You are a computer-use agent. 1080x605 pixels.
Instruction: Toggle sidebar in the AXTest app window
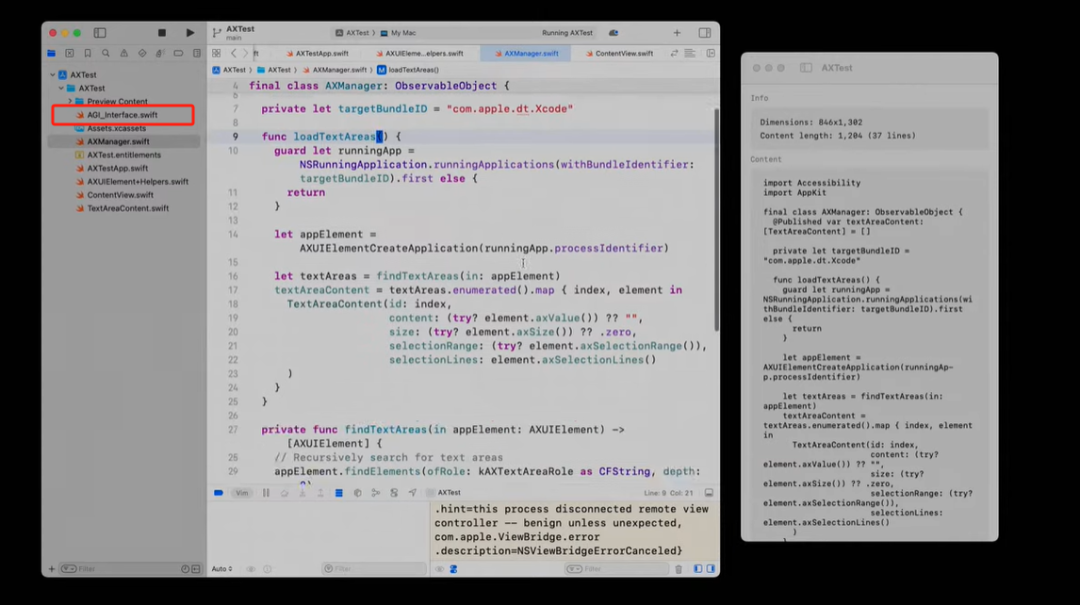tap(806, 68)
